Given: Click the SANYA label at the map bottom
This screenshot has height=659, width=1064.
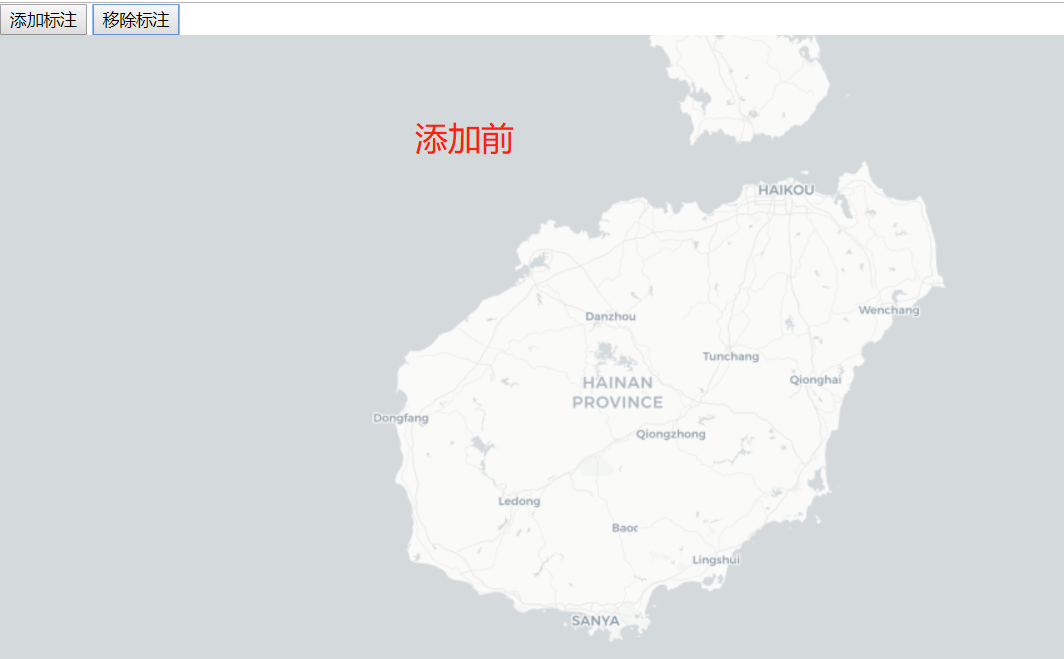Looking at the screenshot, I should 596,620.
